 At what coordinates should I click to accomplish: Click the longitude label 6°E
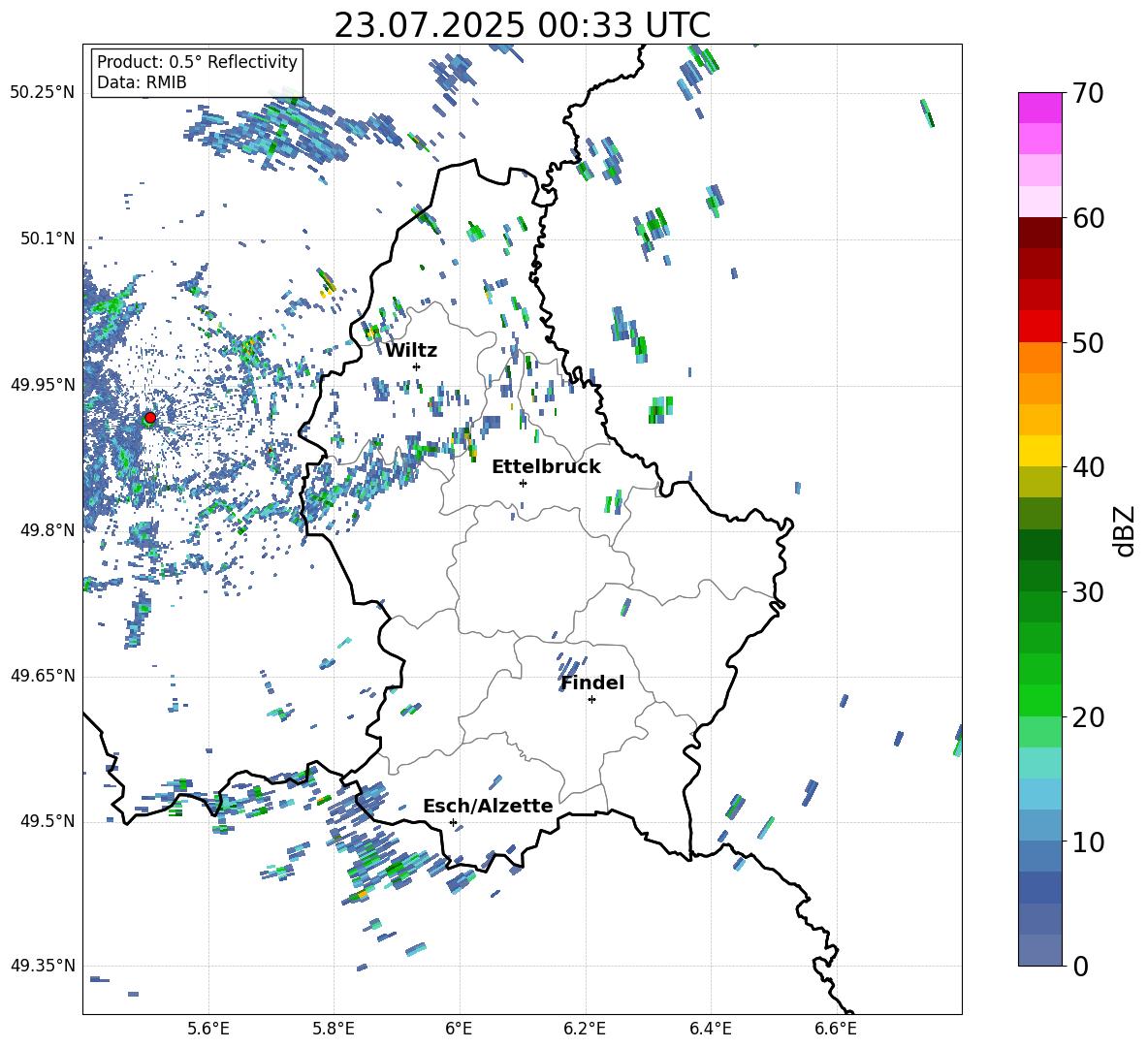pos(459,1029)
